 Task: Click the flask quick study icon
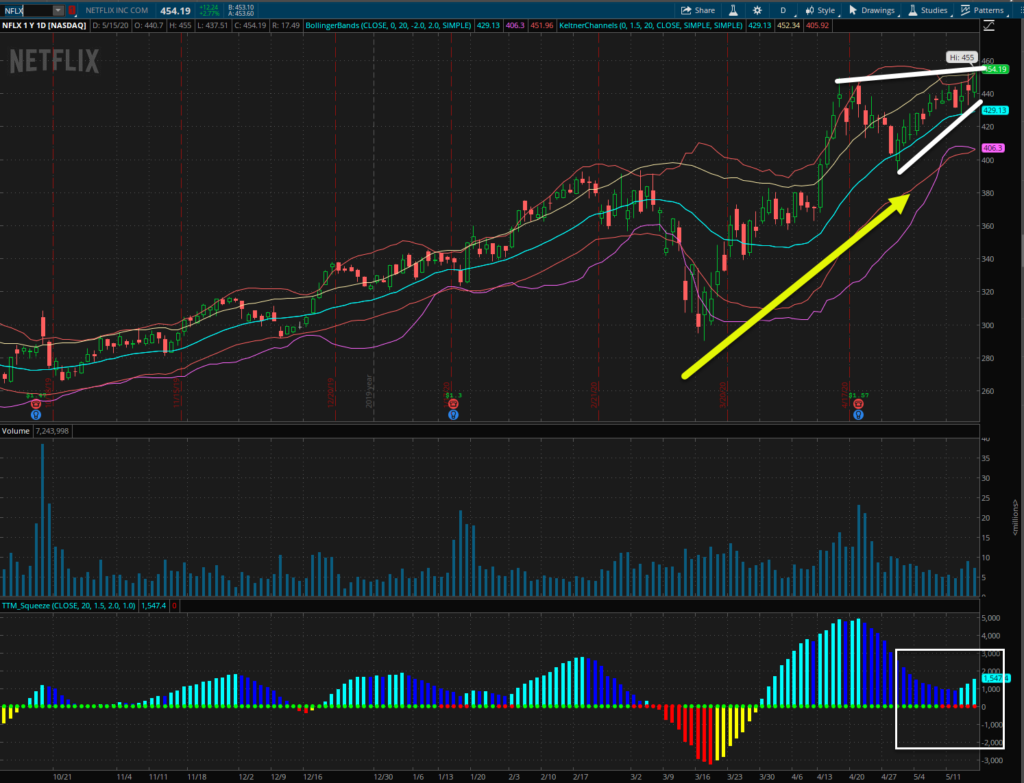[733, 10]
